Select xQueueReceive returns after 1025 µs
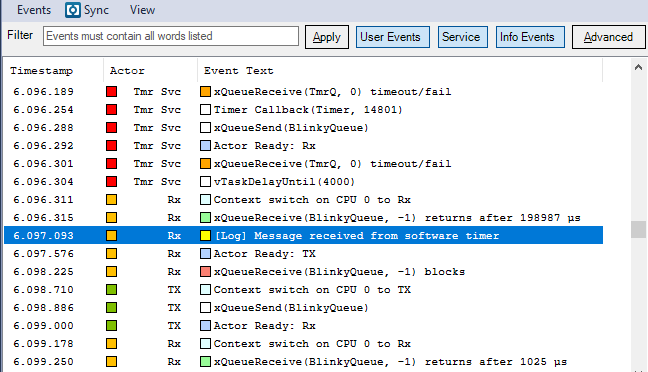 point(391,362)
